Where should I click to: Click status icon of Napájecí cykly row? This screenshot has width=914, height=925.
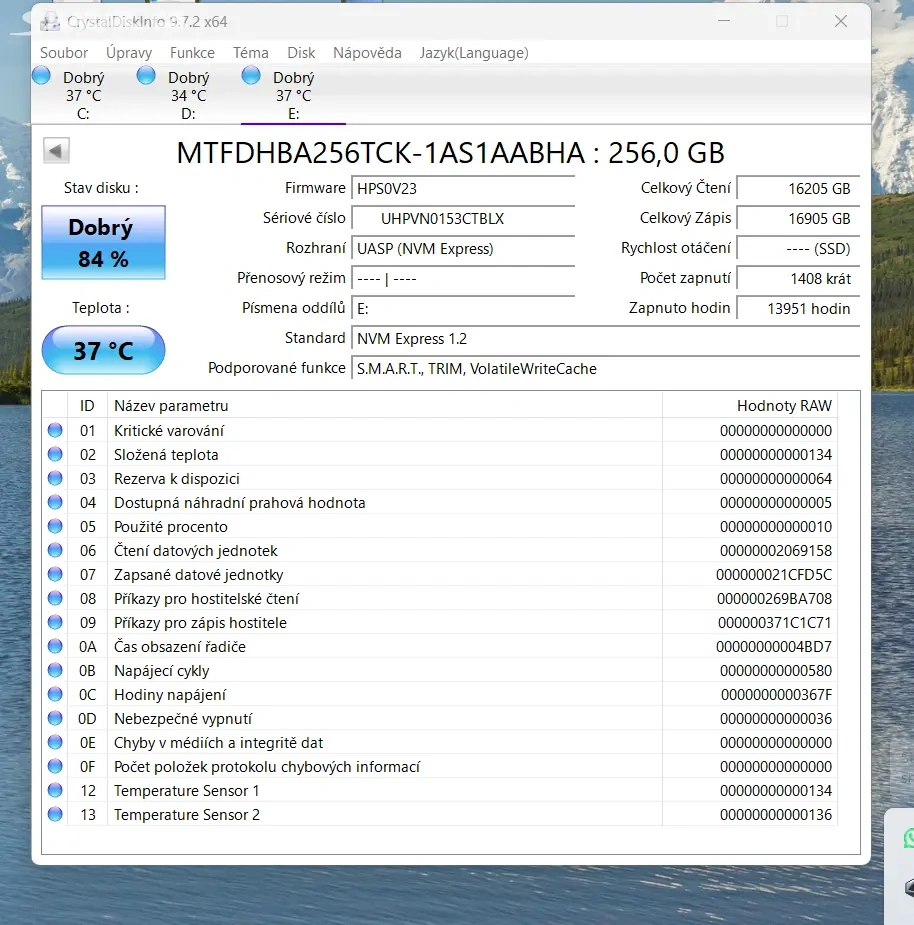pos(55,670)
